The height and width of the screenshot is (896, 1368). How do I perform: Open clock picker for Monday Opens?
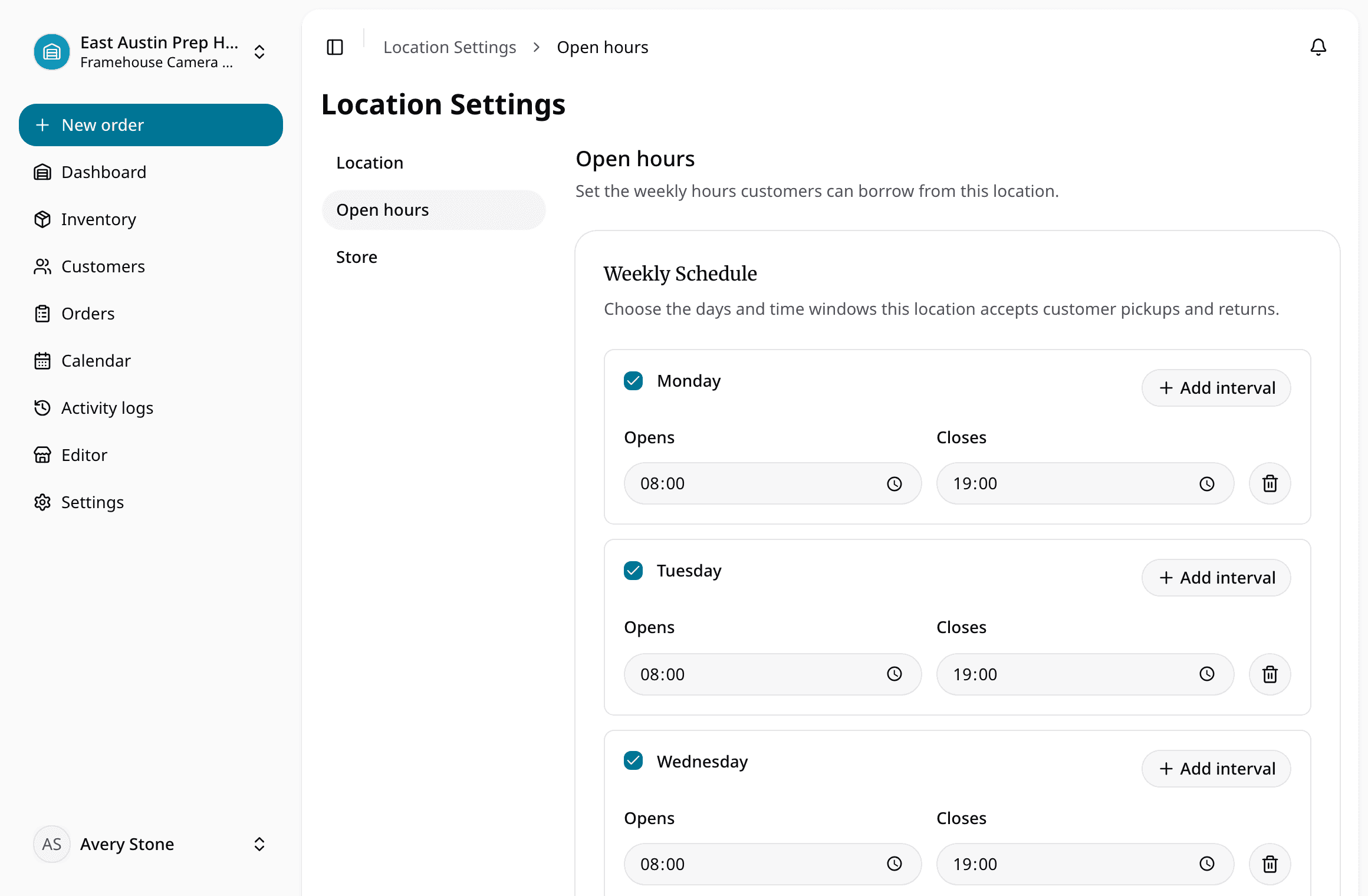[x=895, y=484]
